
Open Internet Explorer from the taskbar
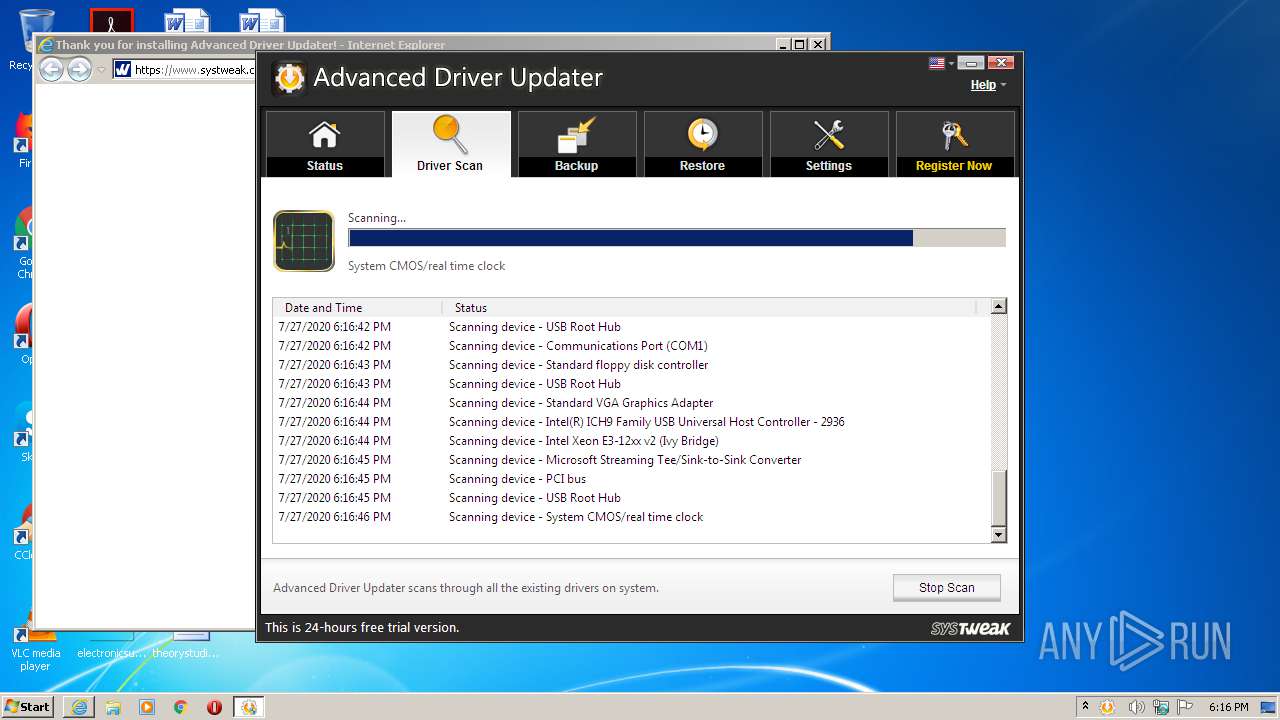[x=79, y=707]
